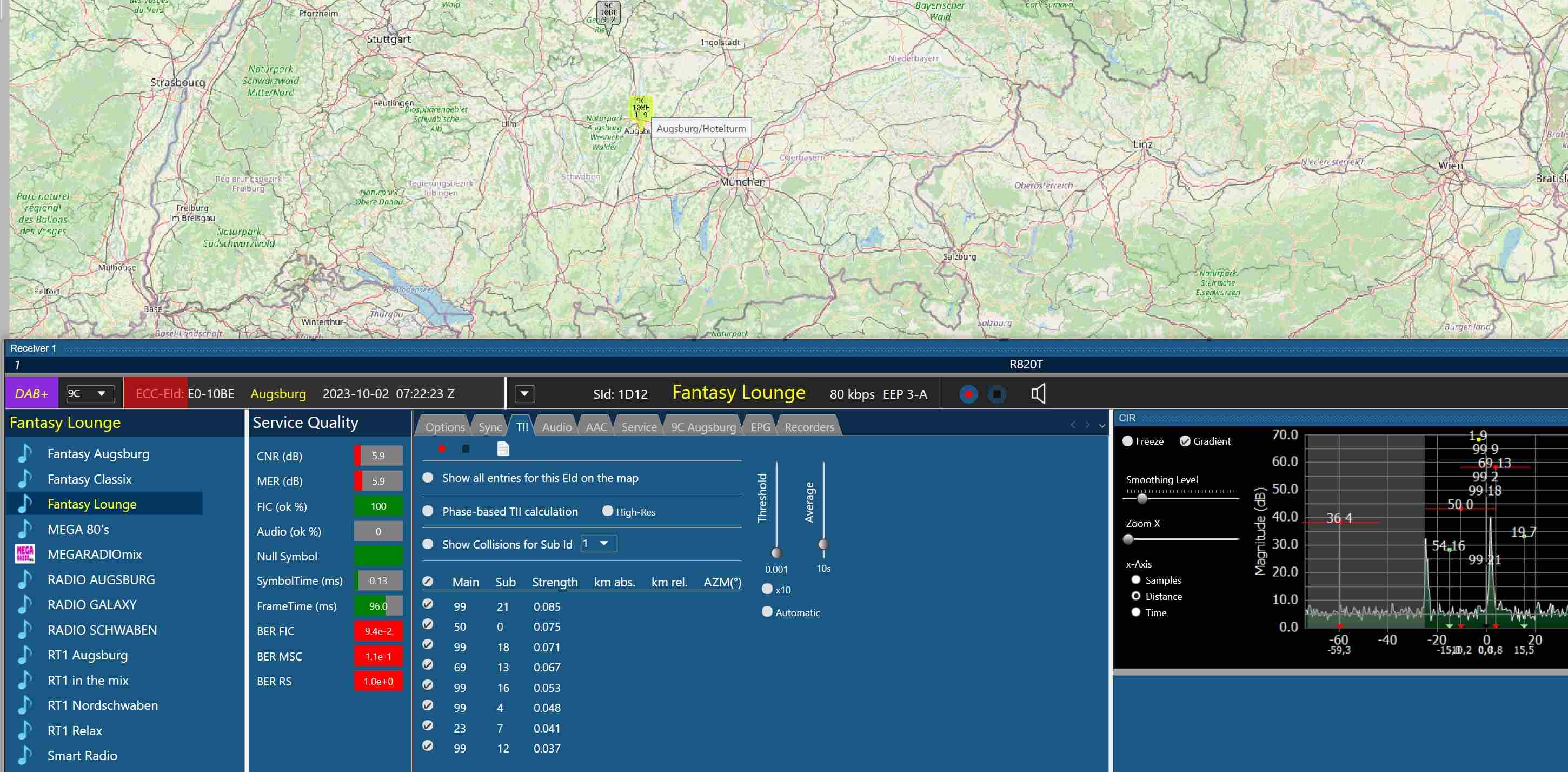
Task: Select Distance for the x-Axis
Action: (1136, 596)
